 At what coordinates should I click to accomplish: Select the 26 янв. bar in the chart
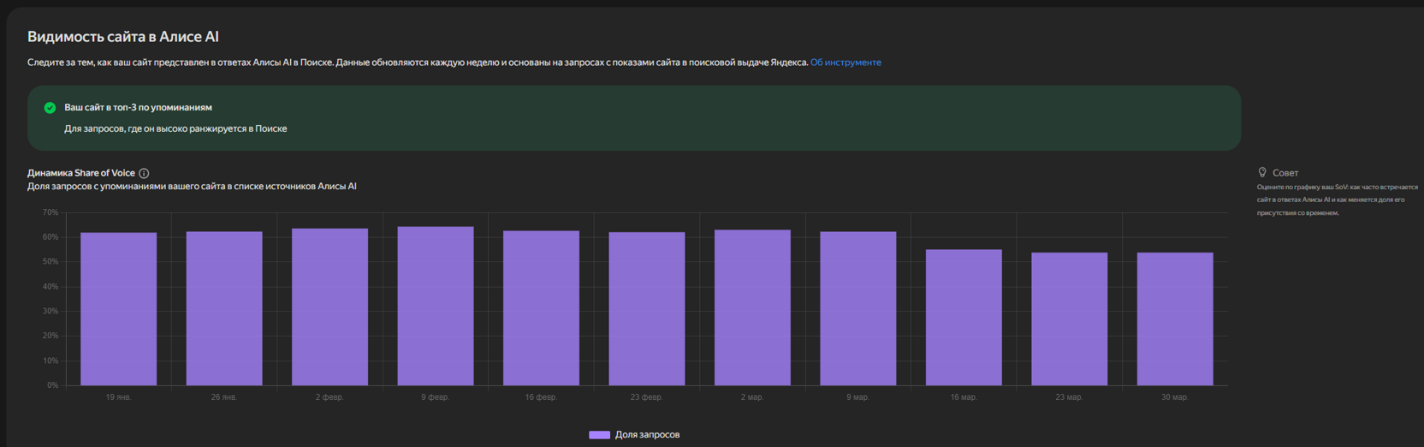pyautogui.click(x=224, y=309)
